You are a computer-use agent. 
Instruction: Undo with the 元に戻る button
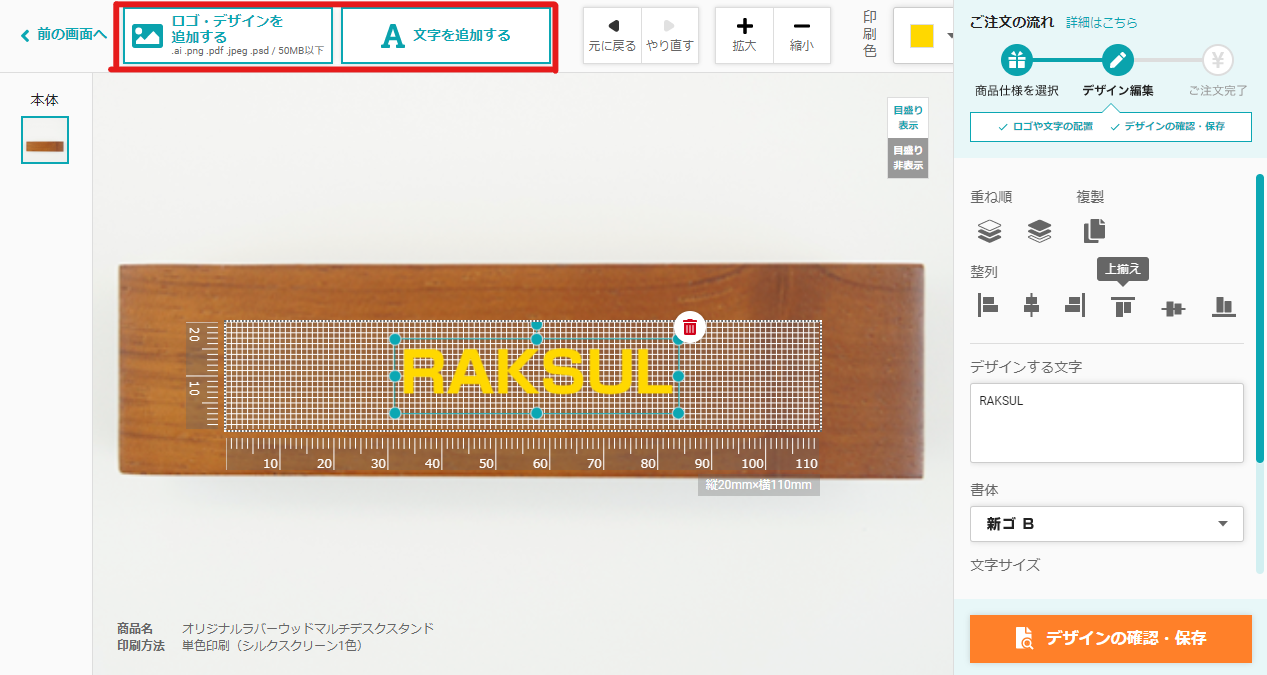coord(612,35)
